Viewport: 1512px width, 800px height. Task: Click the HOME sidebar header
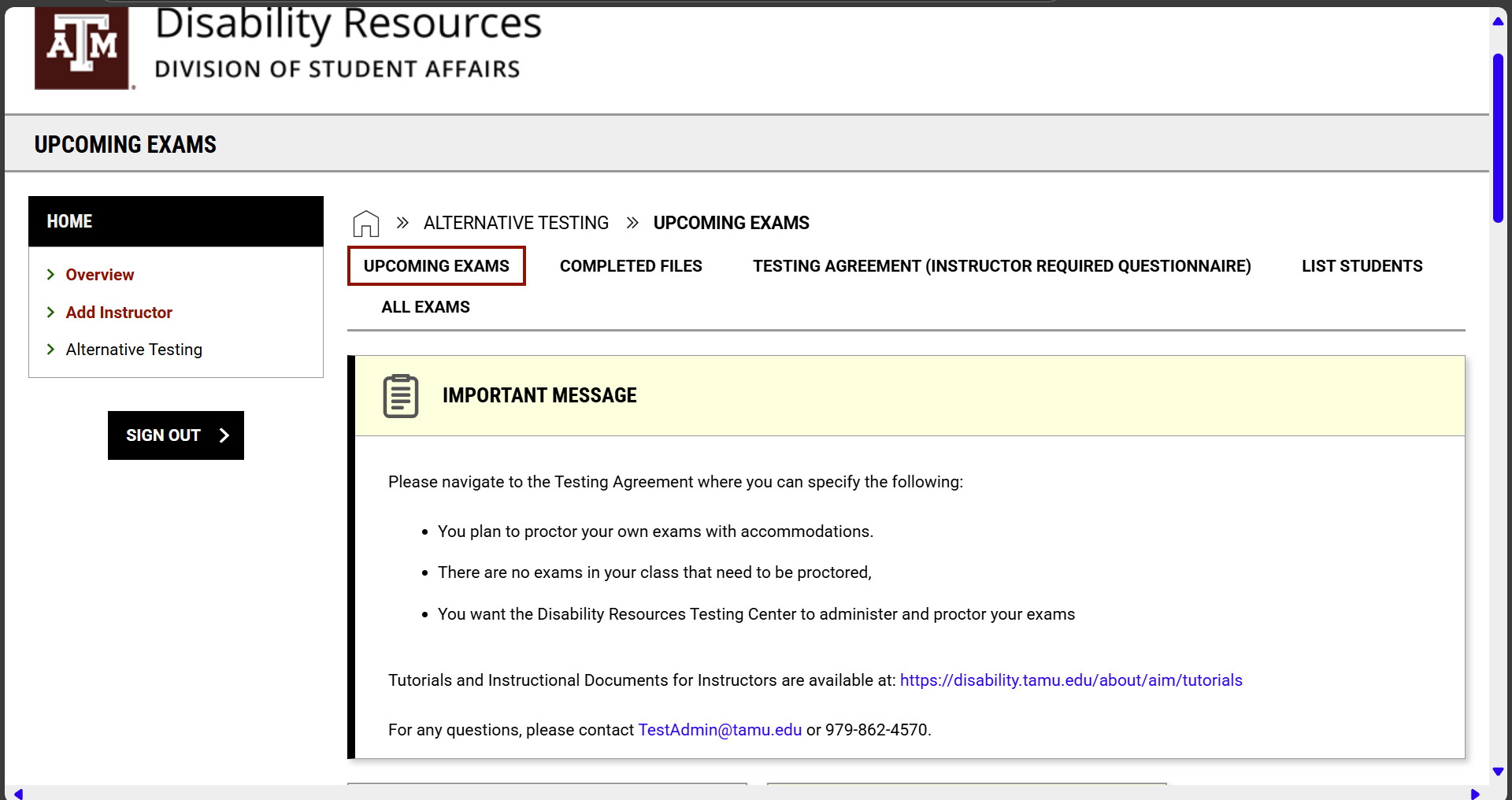pyautogui.click(x=69, y=221)
